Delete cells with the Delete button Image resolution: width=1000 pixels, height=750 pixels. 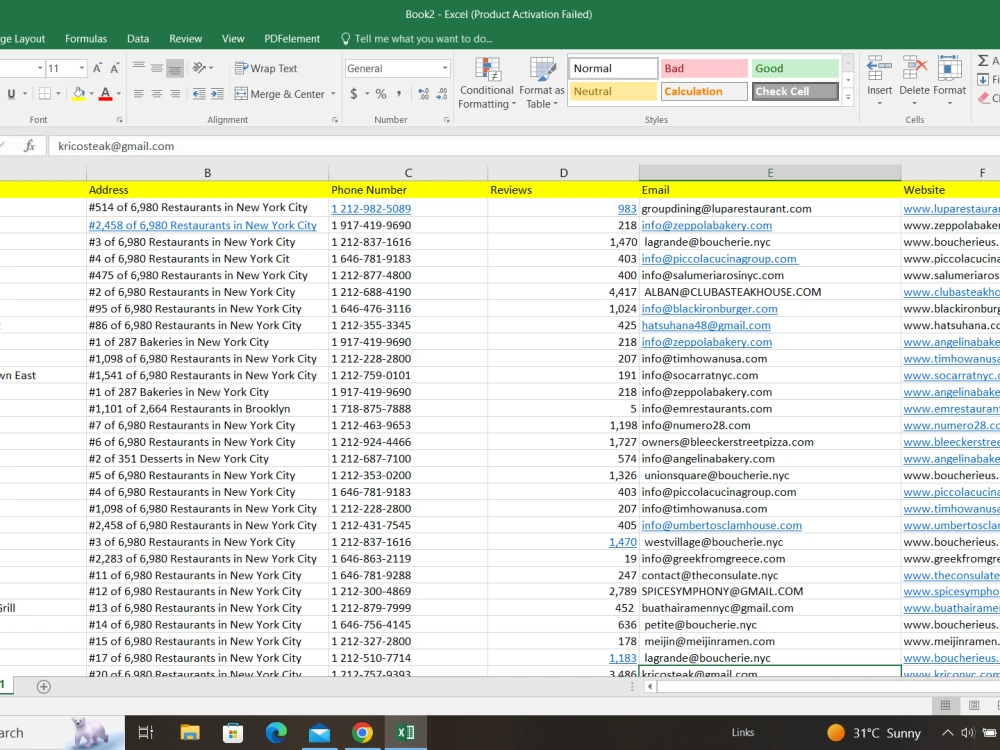(x=915, y=81)
